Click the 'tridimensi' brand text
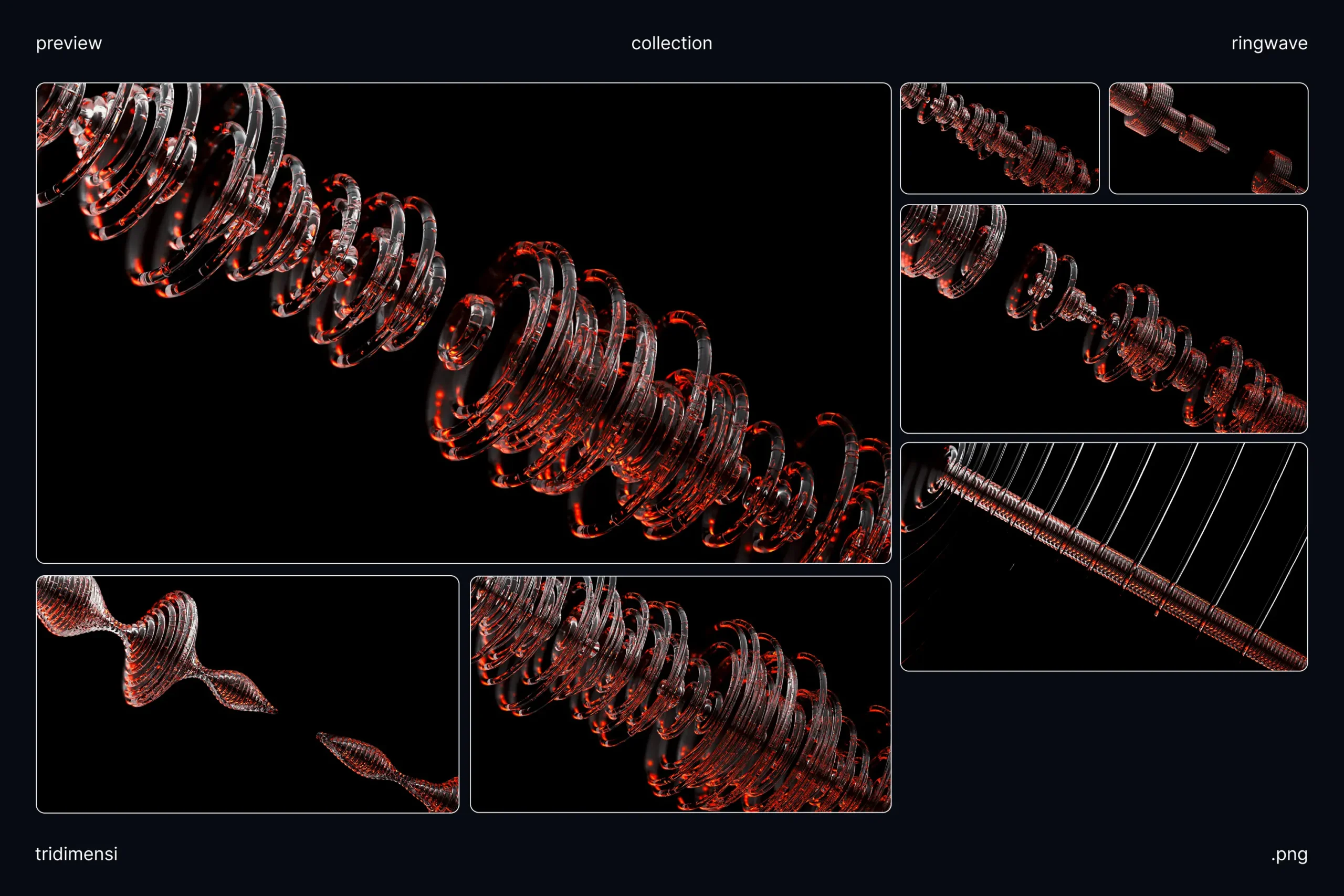 tap(76, 853)
